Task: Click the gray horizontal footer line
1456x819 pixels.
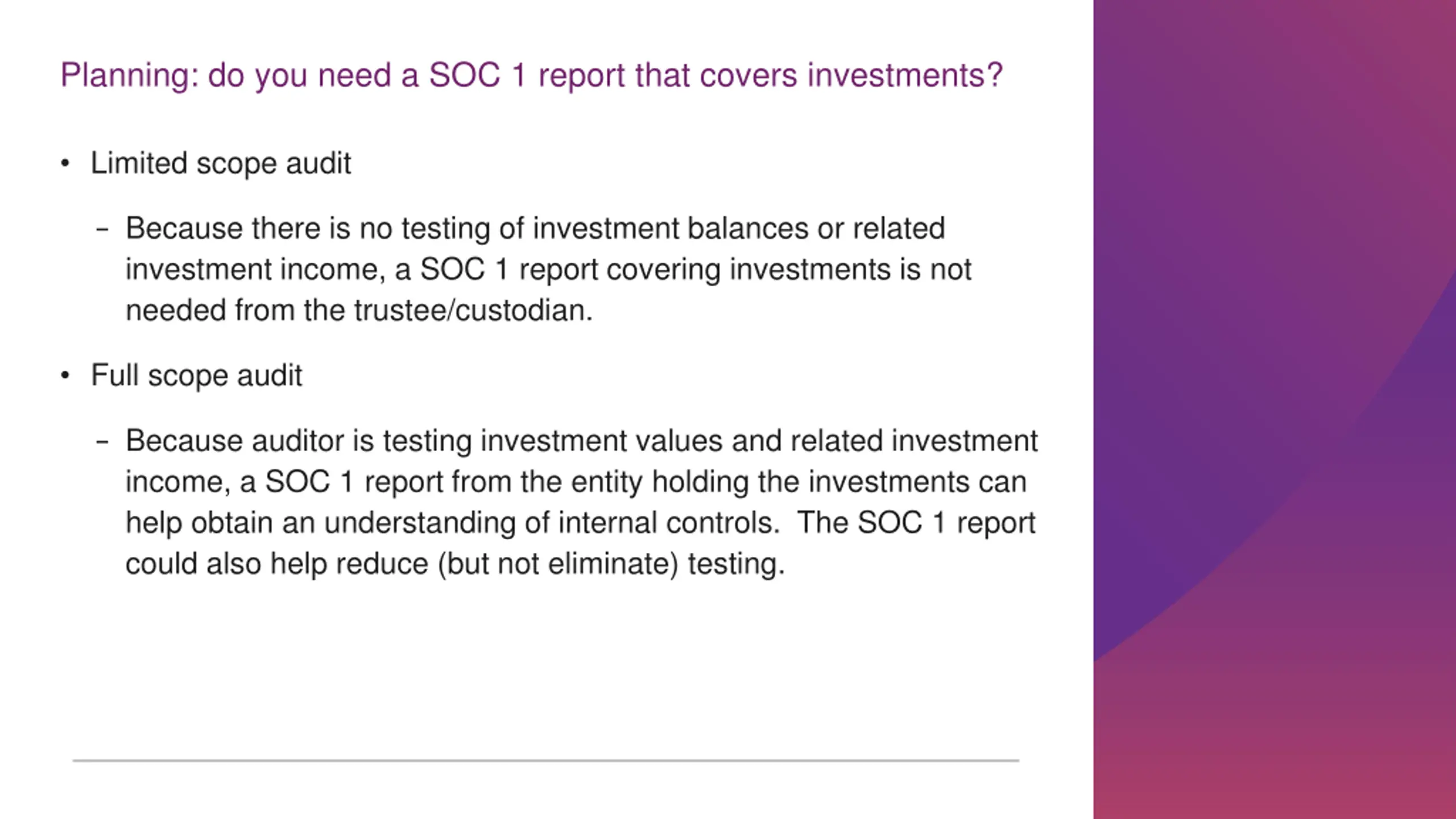Action: (546, 760)
